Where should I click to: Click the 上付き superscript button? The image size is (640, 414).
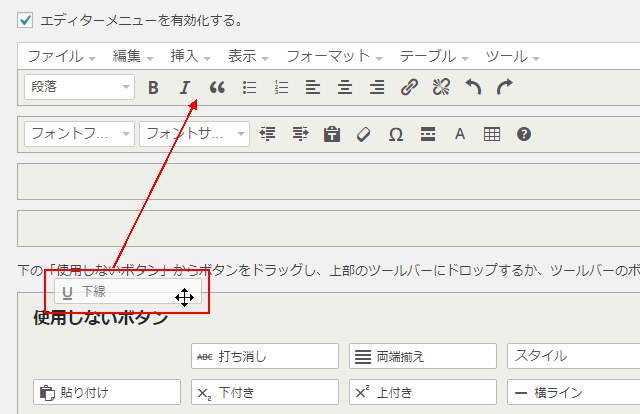pyautogui.click(x=423, y=392)
